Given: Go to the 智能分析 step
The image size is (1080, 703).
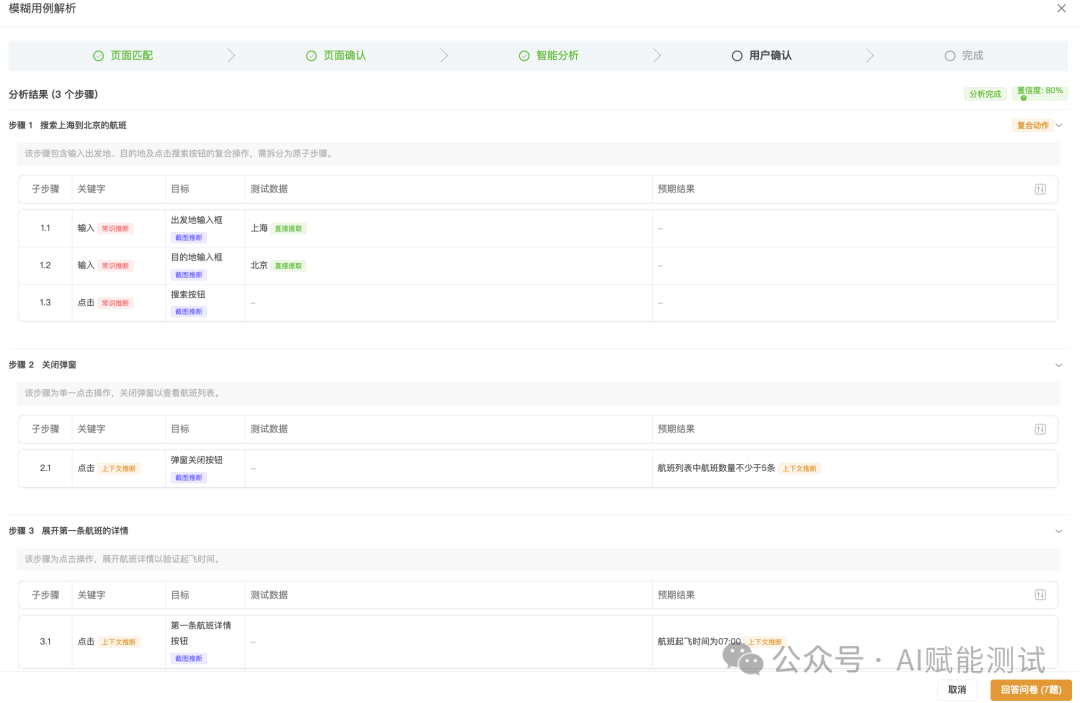Looking at the screenshot, I should pos(549,56).
